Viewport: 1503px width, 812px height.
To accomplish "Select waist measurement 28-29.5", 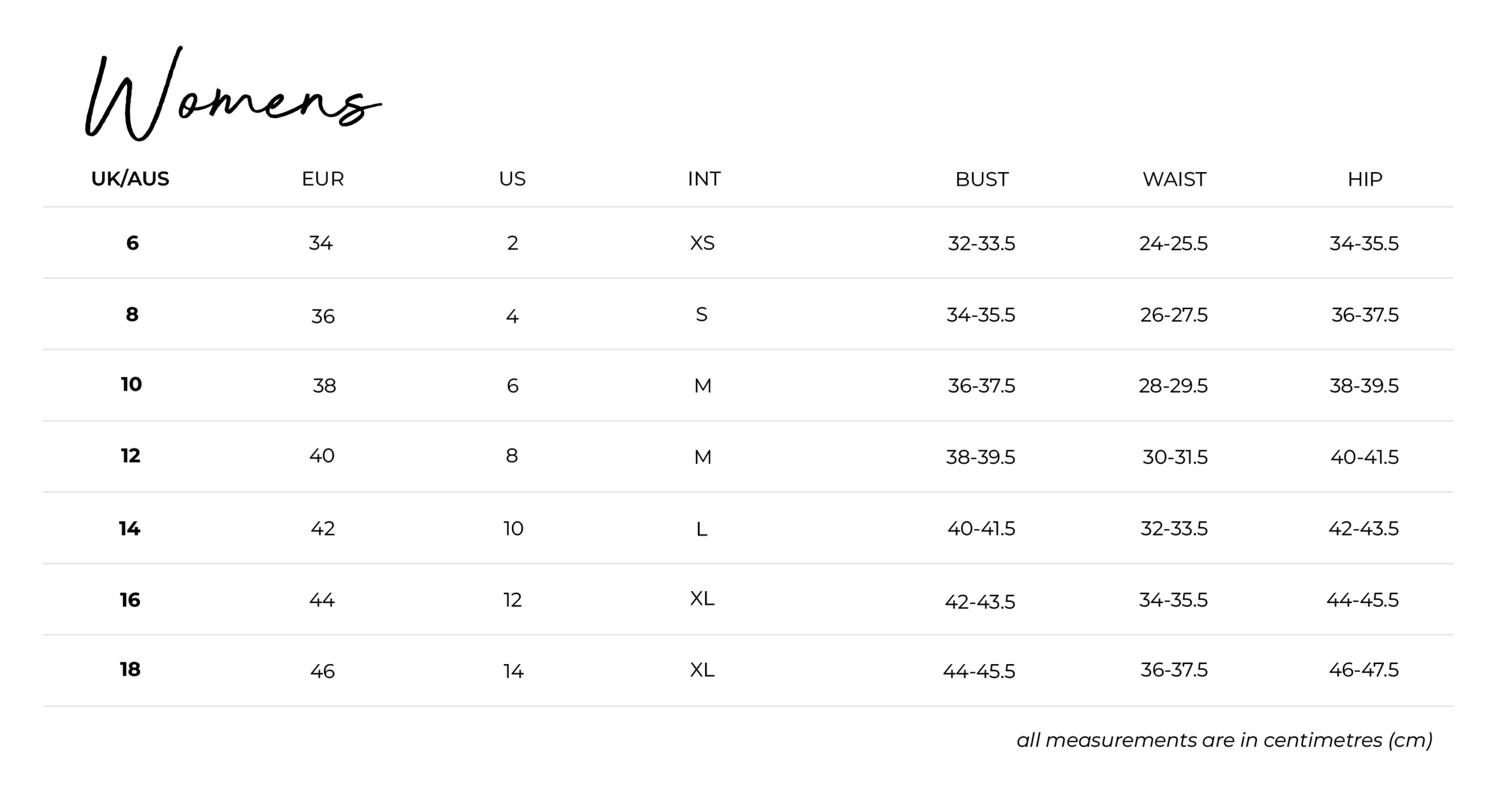I will tap(1173, 386).
